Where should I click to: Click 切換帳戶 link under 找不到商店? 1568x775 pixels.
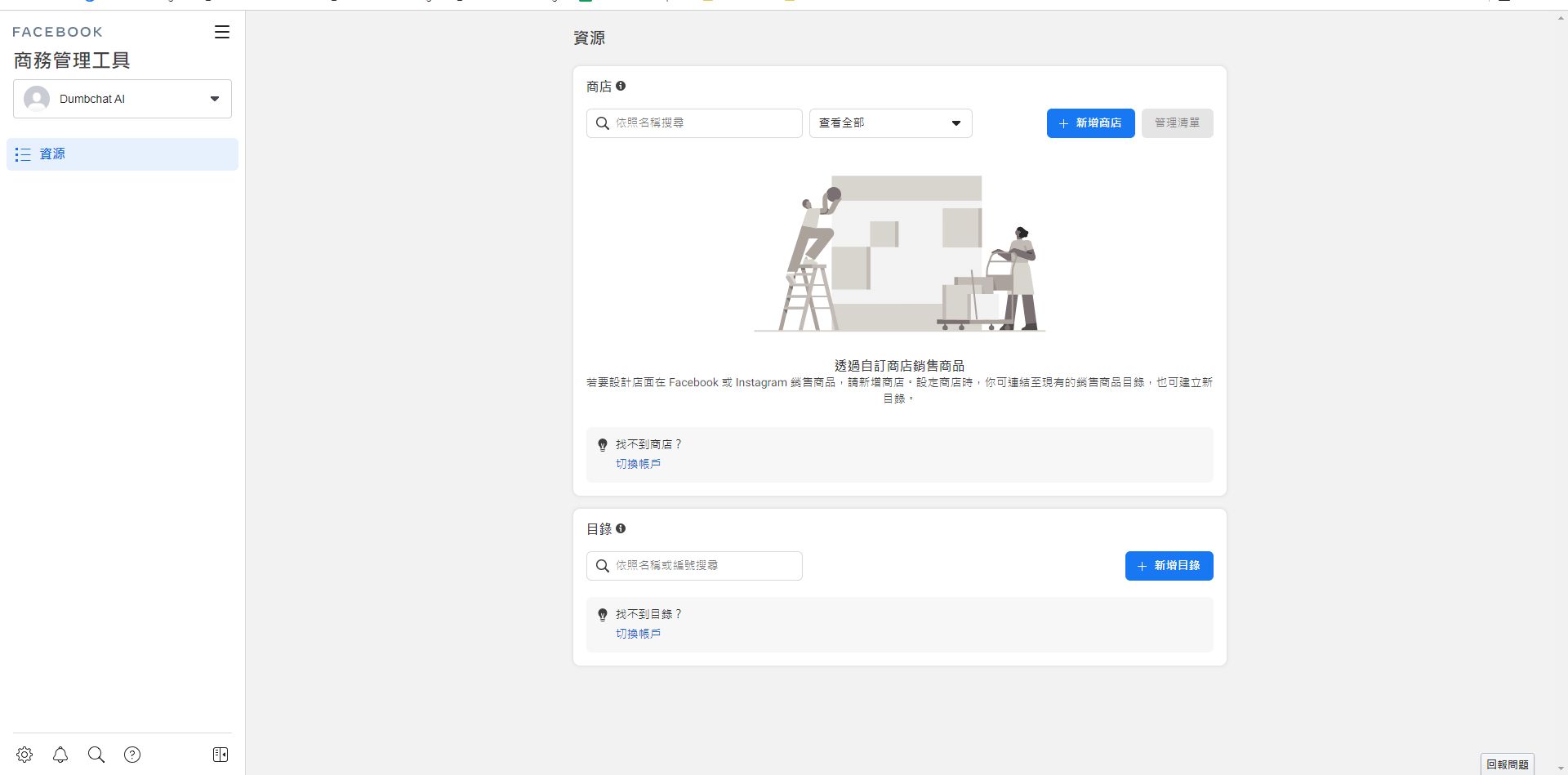(x=638, y=464)
